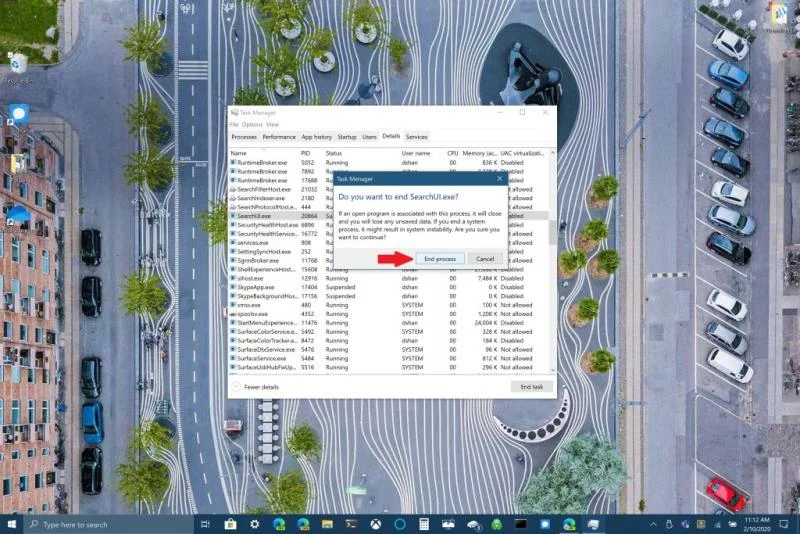This screenshot has width=800, height=534.
Task: Open Settings gear on the taskbar
Action: click(255, 524)
